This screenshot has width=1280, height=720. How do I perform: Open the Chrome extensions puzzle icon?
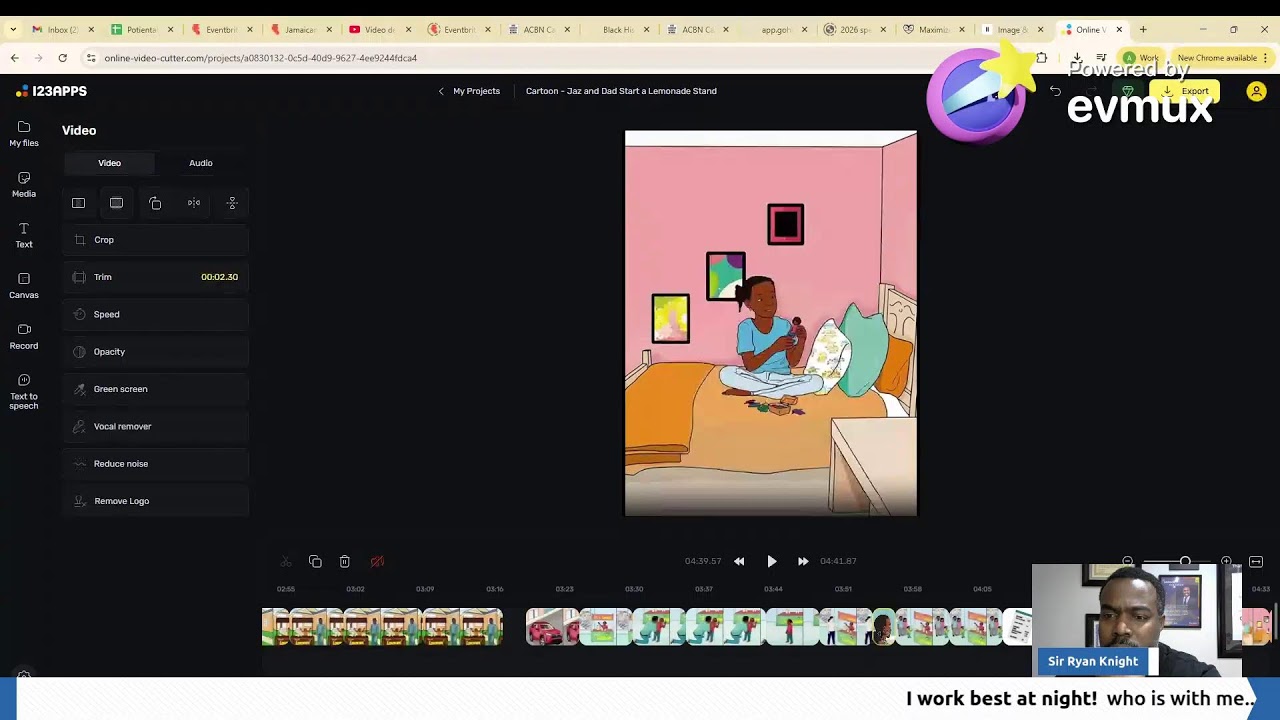pyautogui.click(x=1041, y=58)
